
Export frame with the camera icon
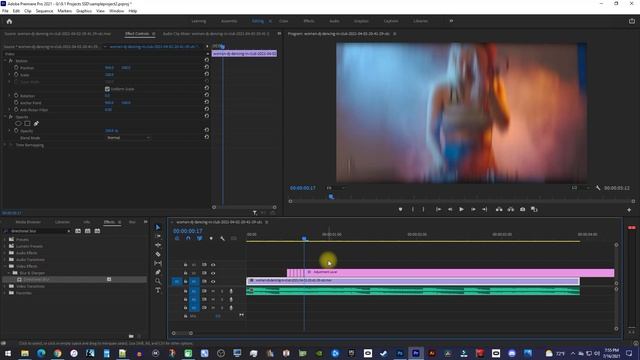click(522, 209)
